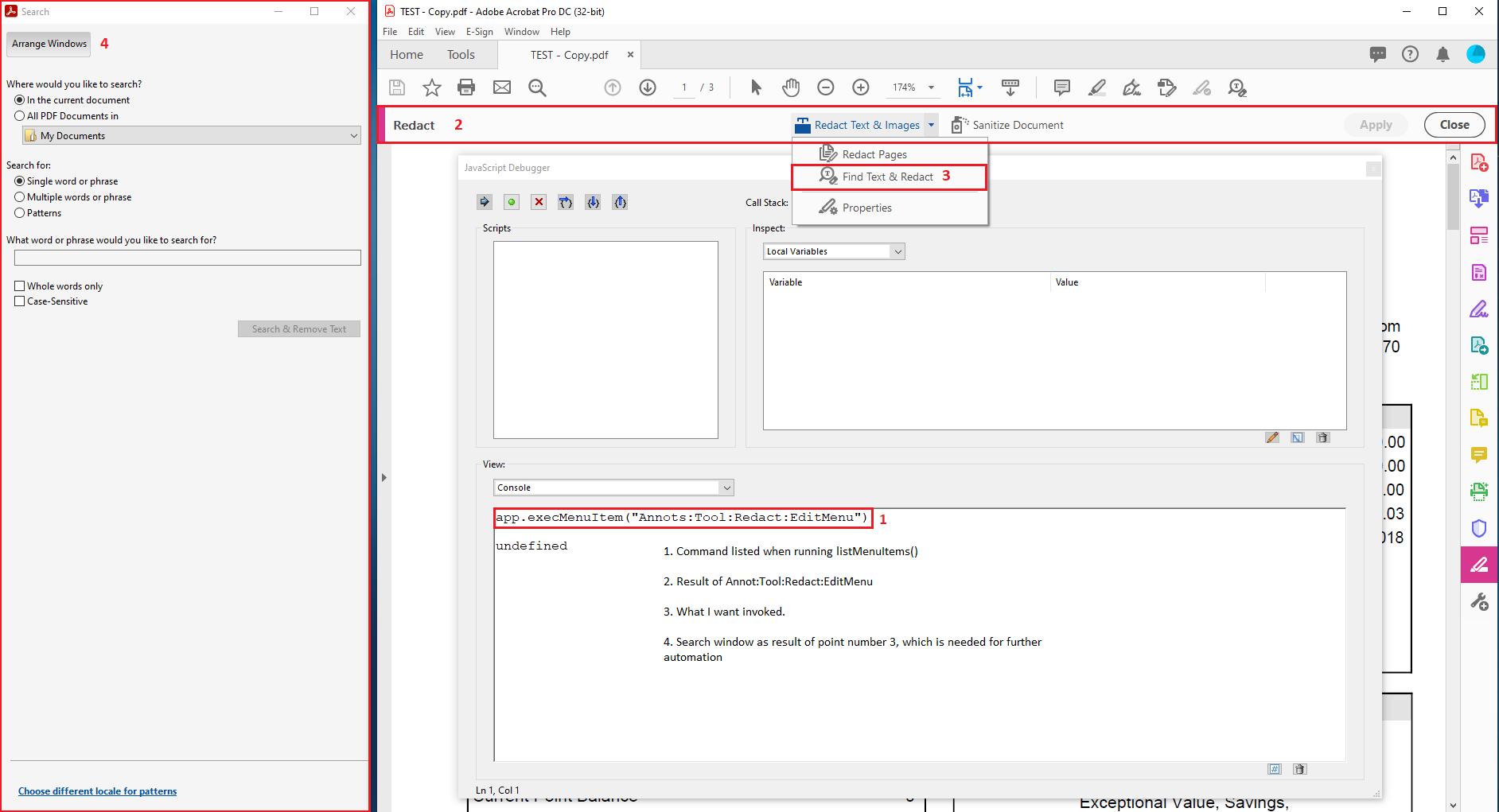The image size is (1499, 812).
Task: Click the debugger Step Out button
Action: point(620,202)
